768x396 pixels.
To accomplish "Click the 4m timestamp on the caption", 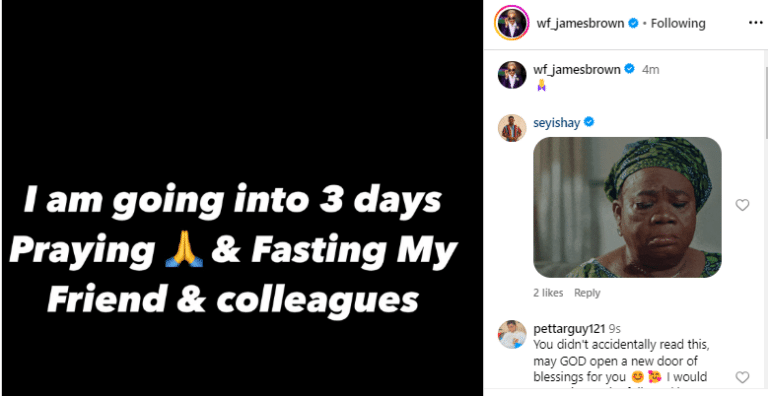I will pyautogui.click(x=650, y=70).
